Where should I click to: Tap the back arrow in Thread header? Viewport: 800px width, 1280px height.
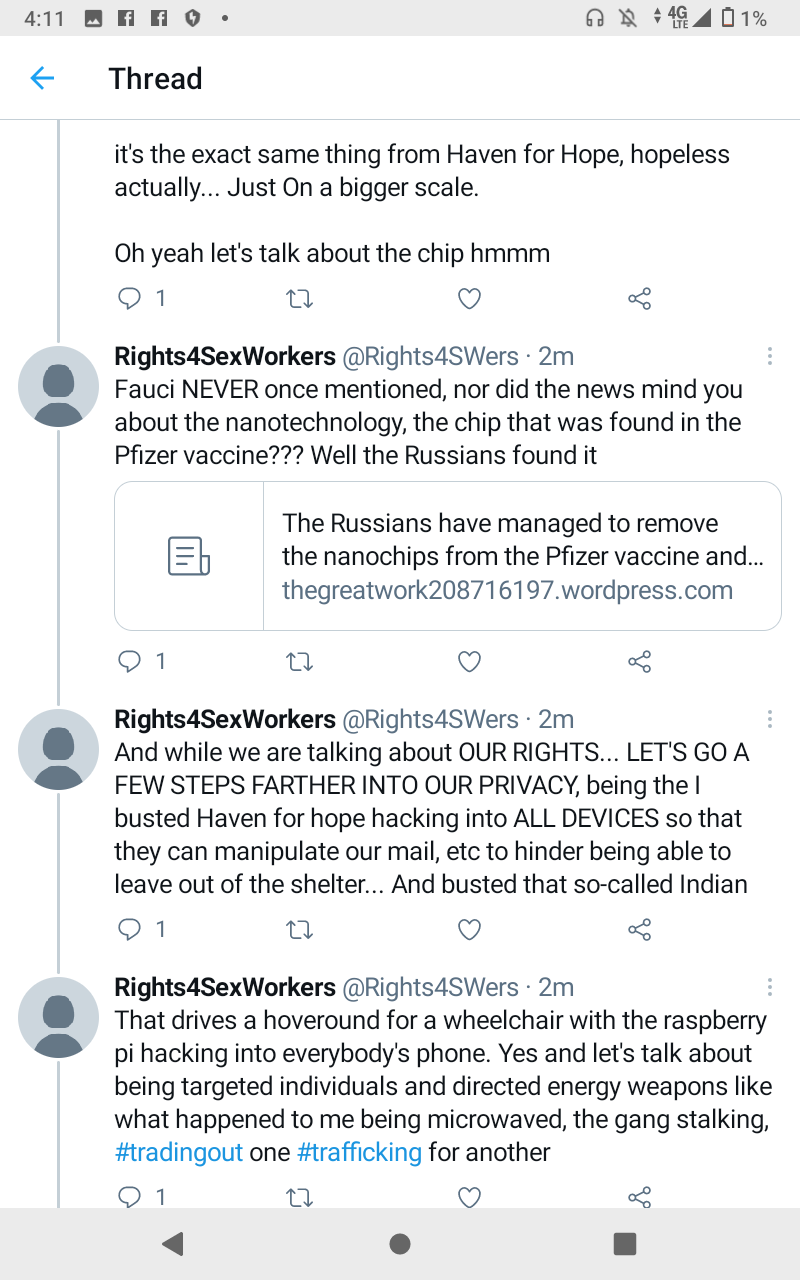tap(42, 78)
